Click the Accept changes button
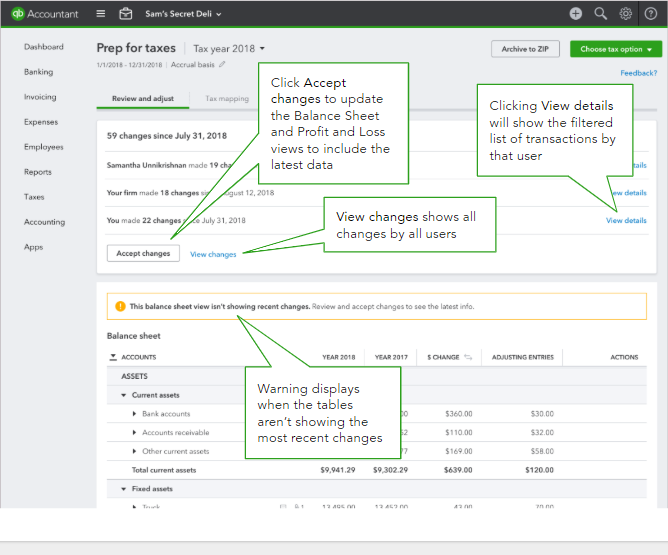The height and width of the screenshot is (555, 668). [143, 253]
